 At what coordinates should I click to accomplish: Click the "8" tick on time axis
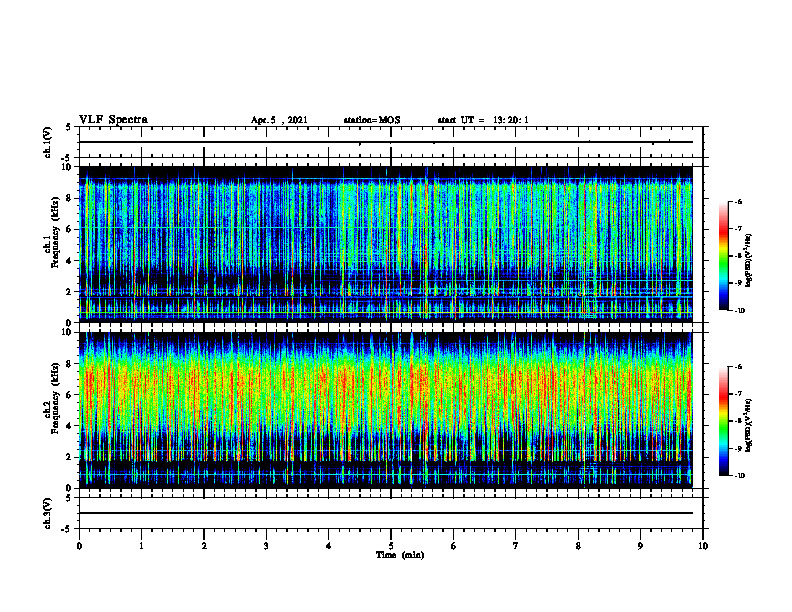(578, 546)
